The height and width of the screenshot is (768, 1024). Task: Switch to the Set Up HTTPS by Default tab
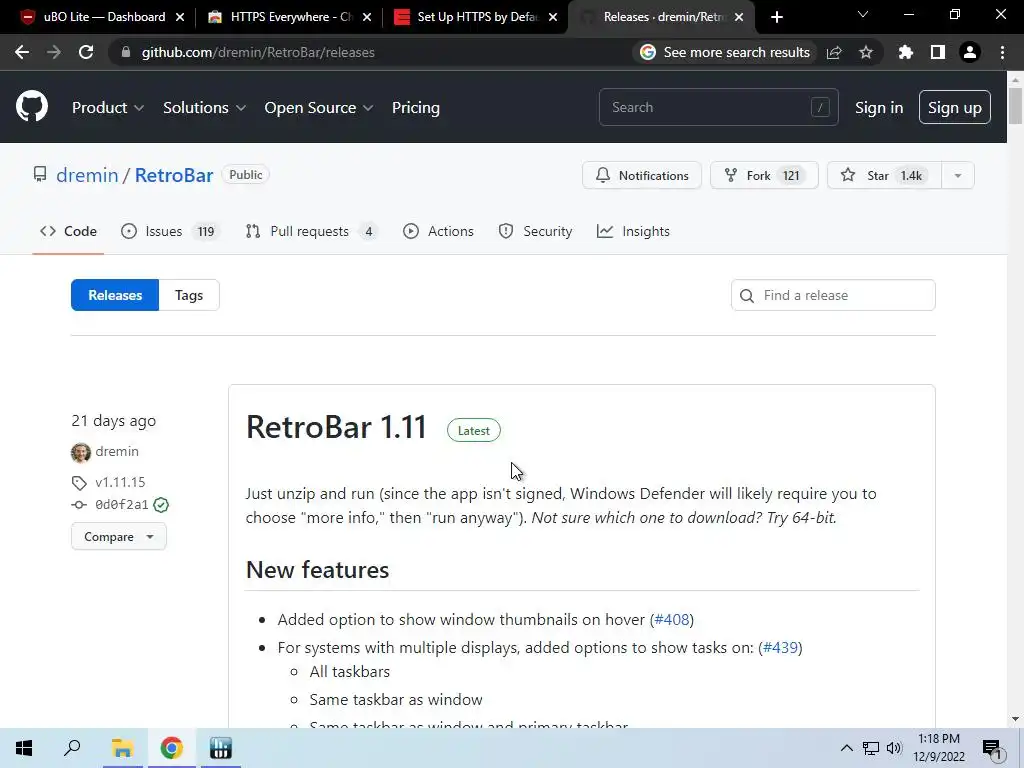tap(476, 17)
